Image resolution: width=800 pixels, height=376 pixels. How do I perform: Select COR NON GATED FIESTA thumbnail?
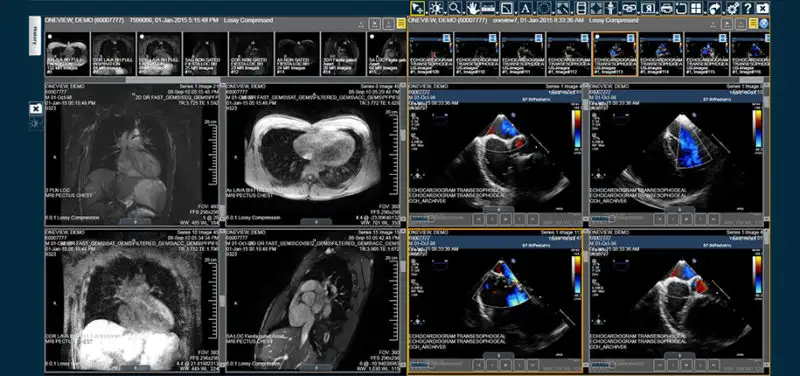pos(251,54)
